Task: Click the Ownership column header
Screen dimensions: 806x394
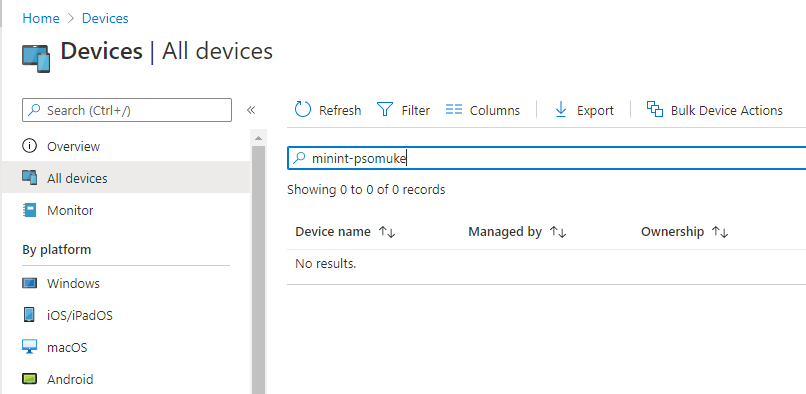Action: 672,232
